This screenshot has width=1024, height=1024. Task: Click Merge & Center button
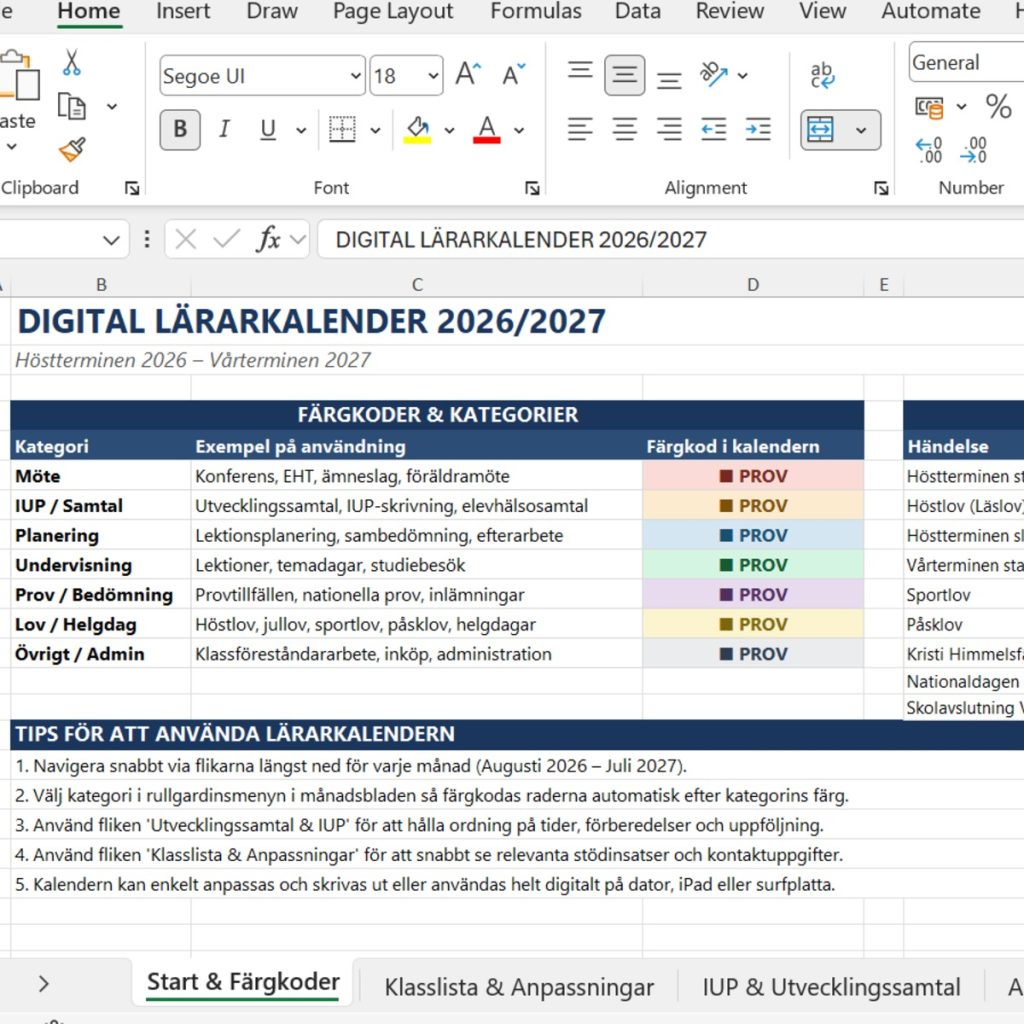[820, 129]
